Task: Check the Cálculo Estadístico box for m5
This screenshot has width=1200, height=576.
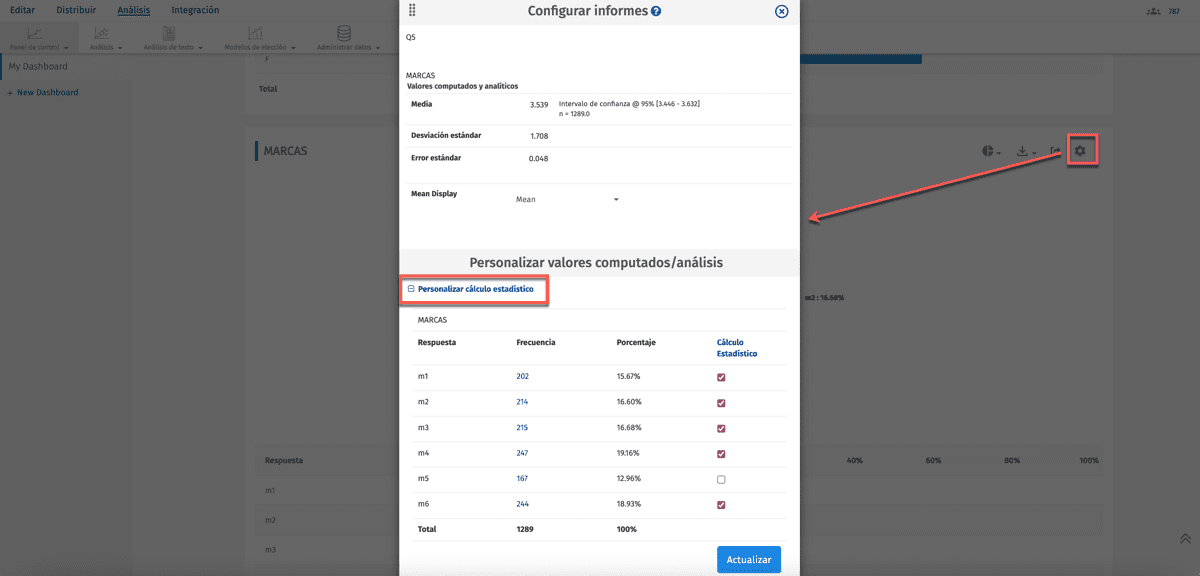Action: point(721,480)
